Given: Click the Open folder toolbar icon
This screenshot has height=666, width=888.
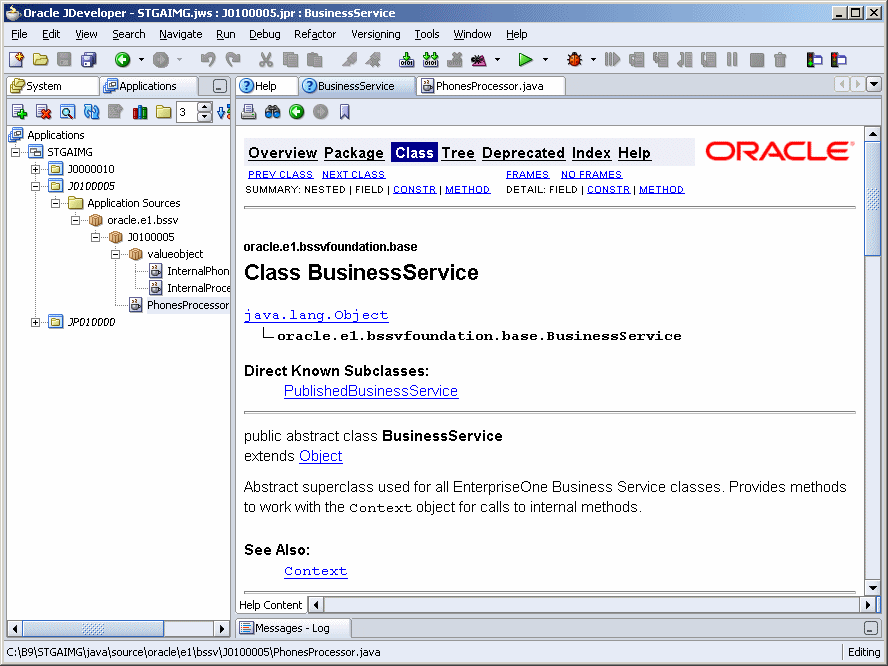Looking at the screenshot, I should (x=41, y=60).
